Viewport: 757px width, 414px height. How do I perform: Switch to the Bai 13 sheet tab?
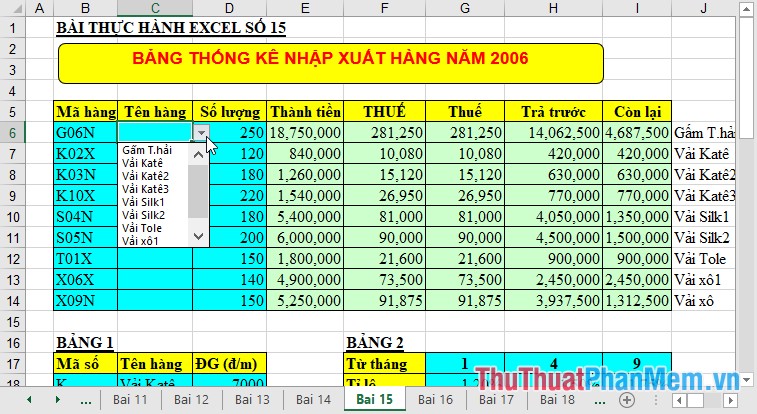point(252,400)
